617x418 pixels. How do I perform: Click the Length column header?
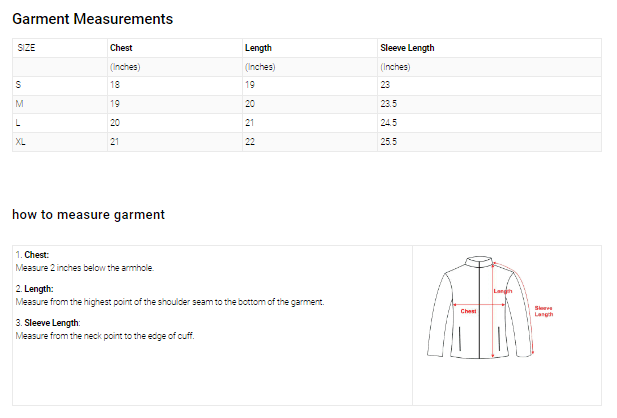click(x=258, y=48)
